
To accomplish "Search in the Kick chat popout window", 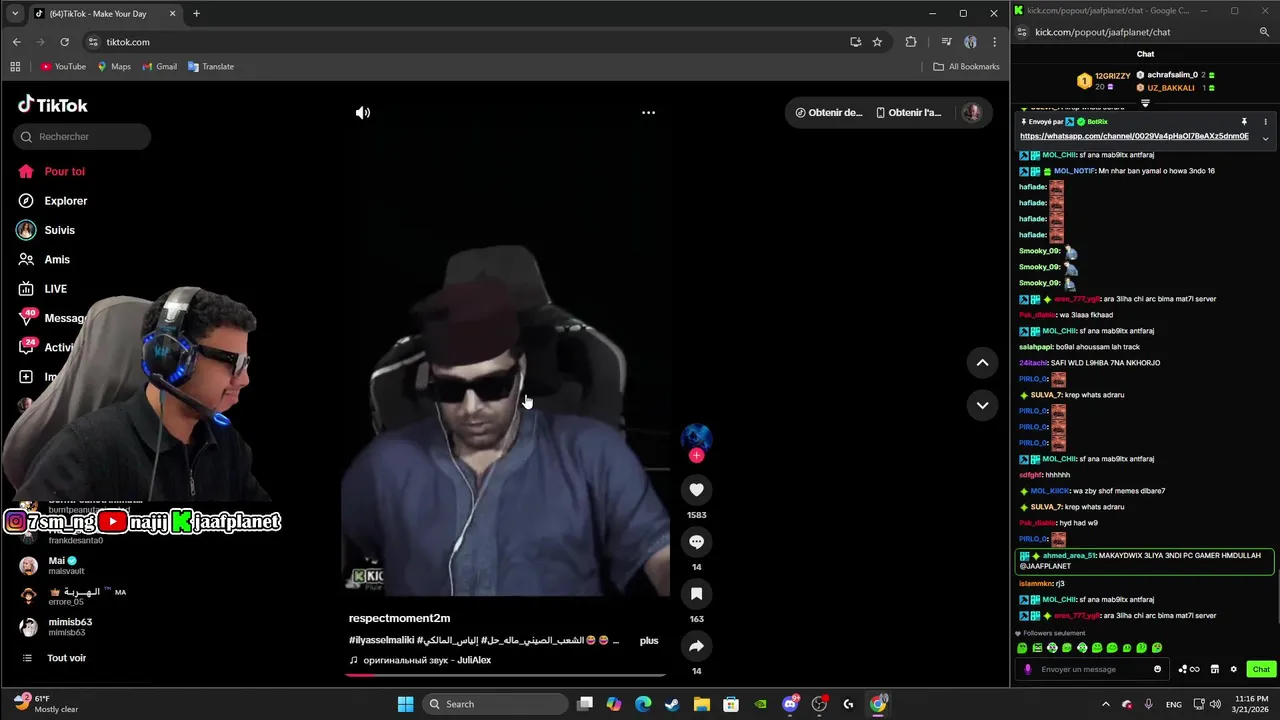I will (1264, 32).
